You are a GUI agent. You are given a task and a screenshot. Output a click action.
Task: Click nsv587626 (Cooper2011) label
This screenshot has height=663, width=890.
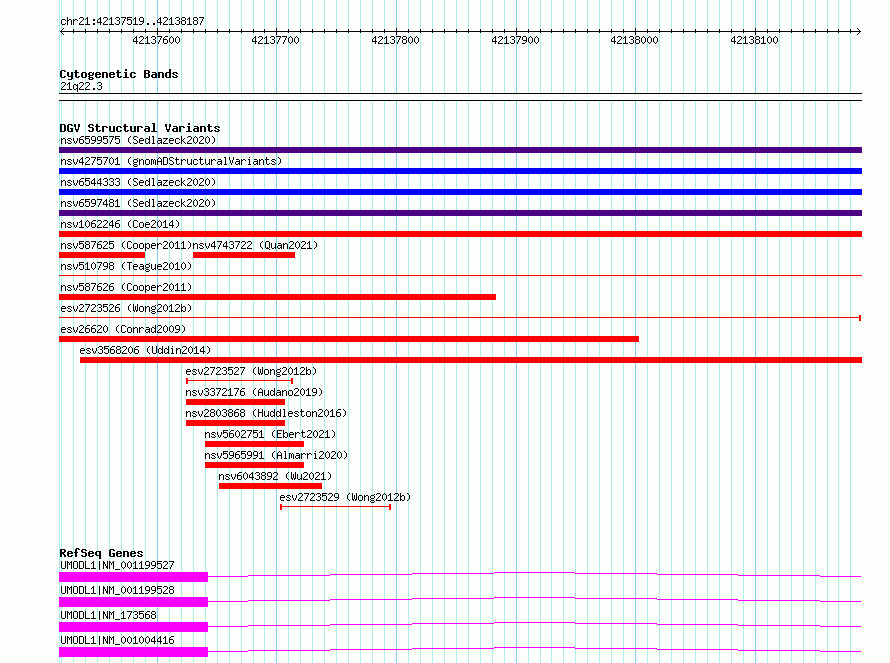126,287
